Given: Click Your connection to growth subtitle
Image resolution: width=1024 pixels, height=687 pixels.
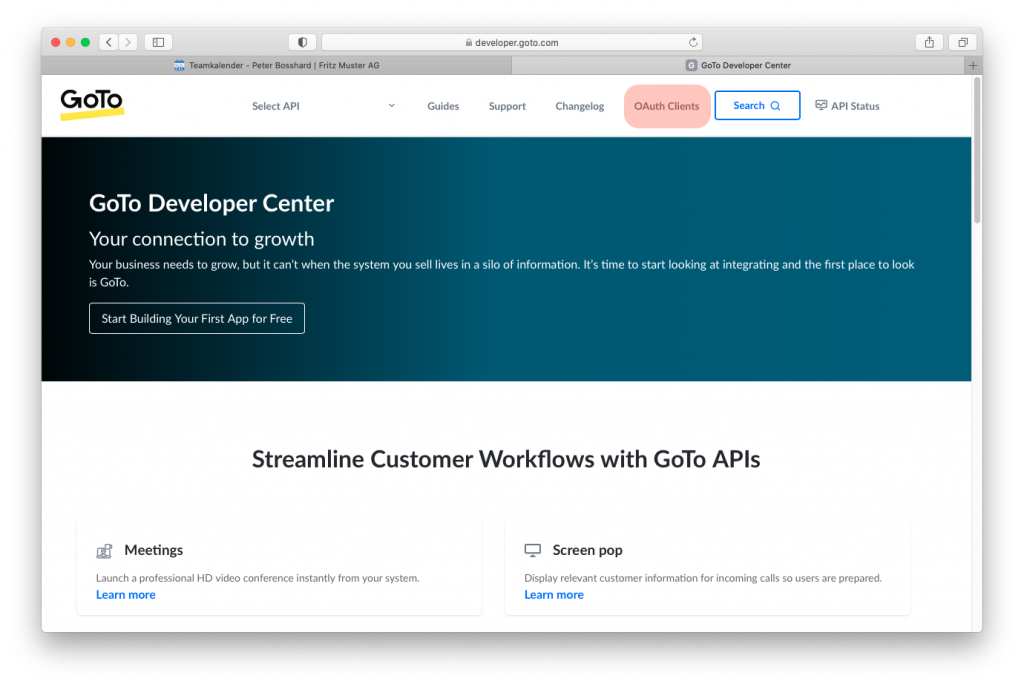Looking at the screenshot, I should [201, 239].
